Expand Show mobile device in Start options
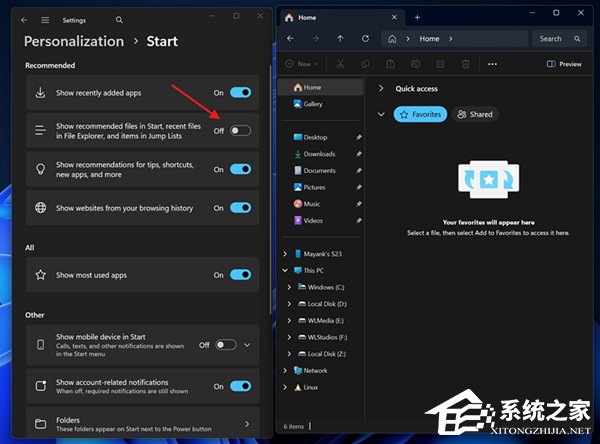The width and height of the screenshot is (600, 444). click(247, 345)
